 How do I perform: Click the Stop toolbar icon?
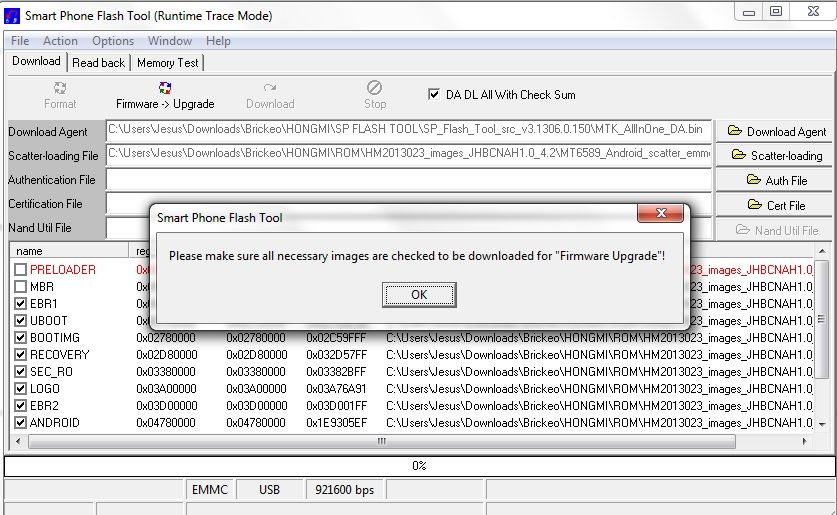pyautogui.click(x=375, y=89)
